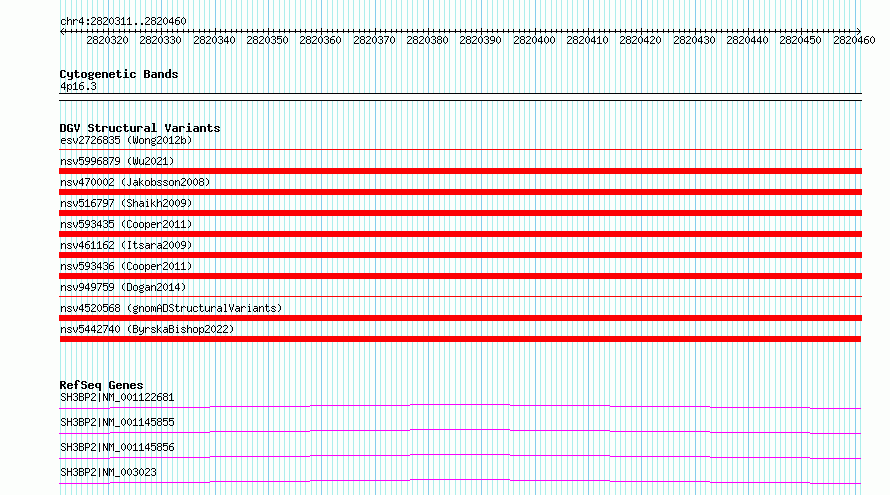Click the red bar under nsv516797
The width and height of the screenshot is (890, 495).
pyautogui.click(x=460, y=213)
